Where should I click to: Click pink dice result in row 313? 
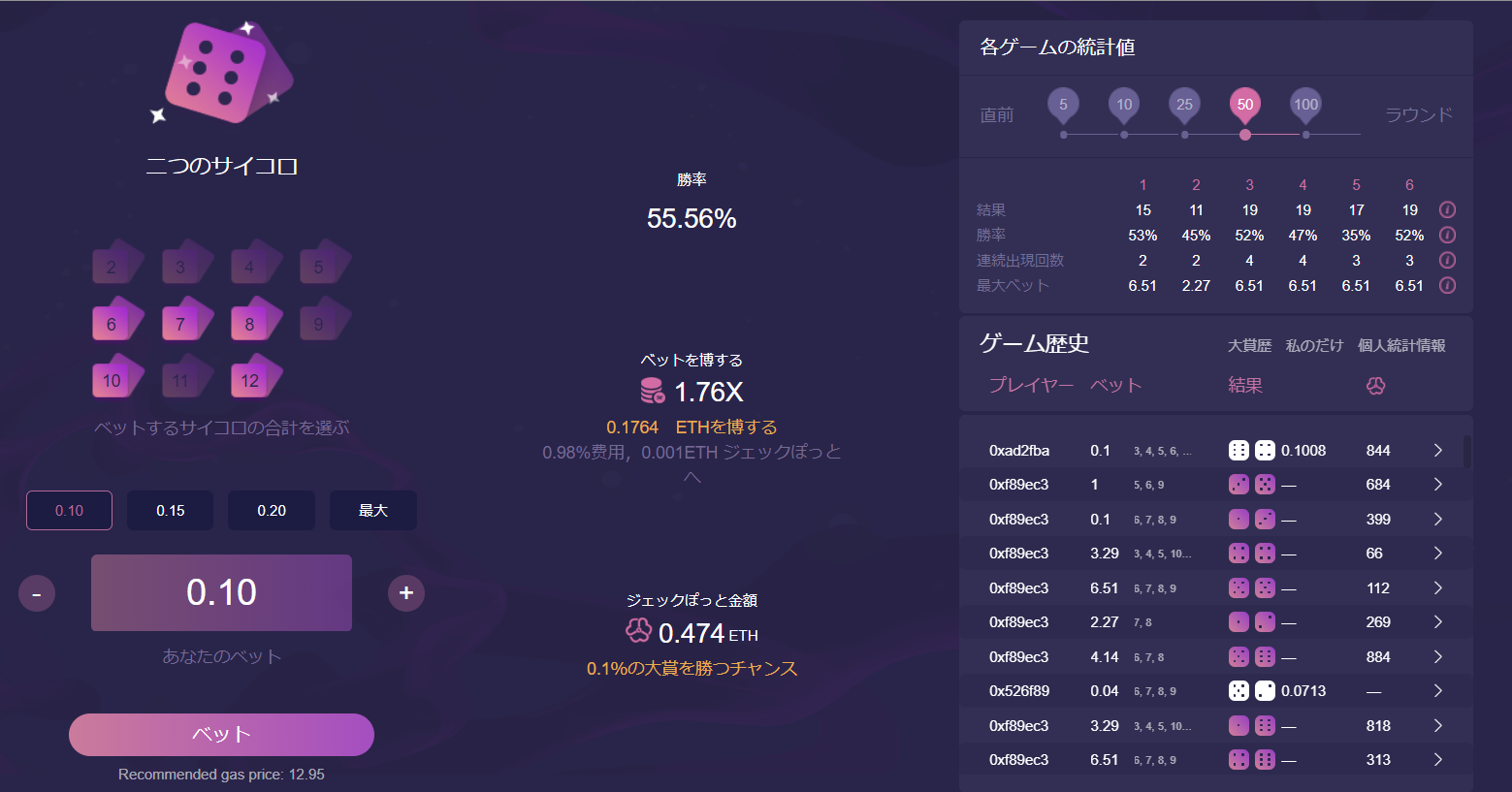pyautogui.click(x=1252, y=759)
